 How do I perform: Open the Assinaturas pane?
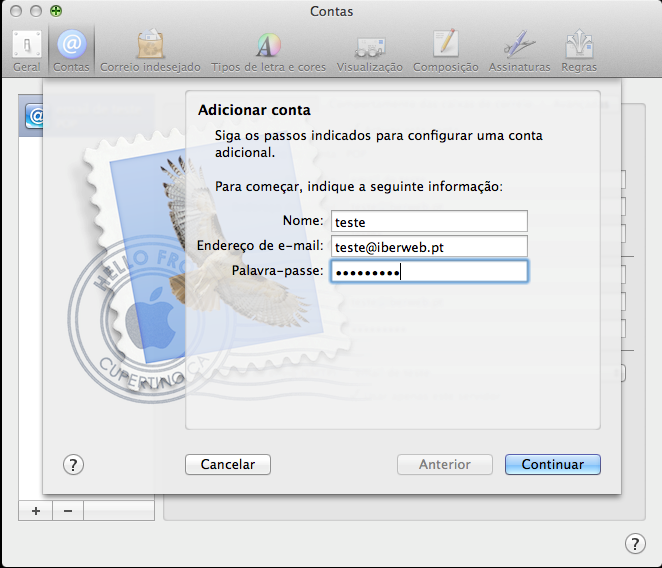pos(519,50)
